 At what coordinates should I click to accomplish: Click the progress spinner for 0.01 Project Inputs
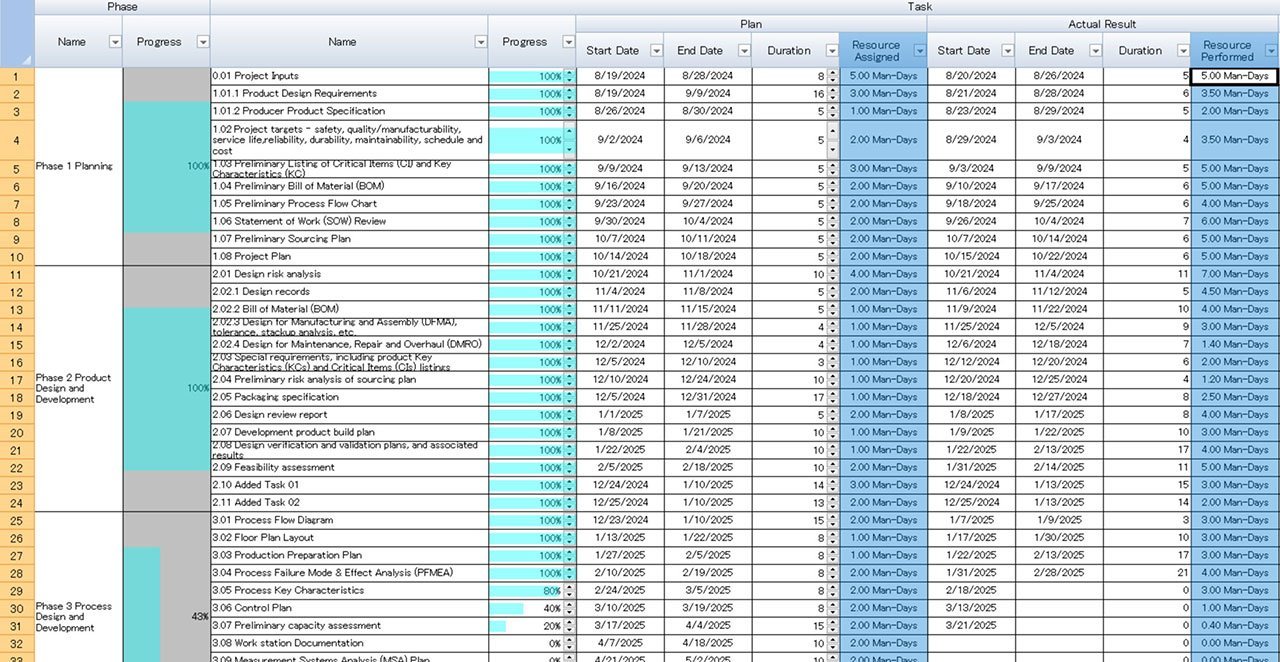[570, 76]
